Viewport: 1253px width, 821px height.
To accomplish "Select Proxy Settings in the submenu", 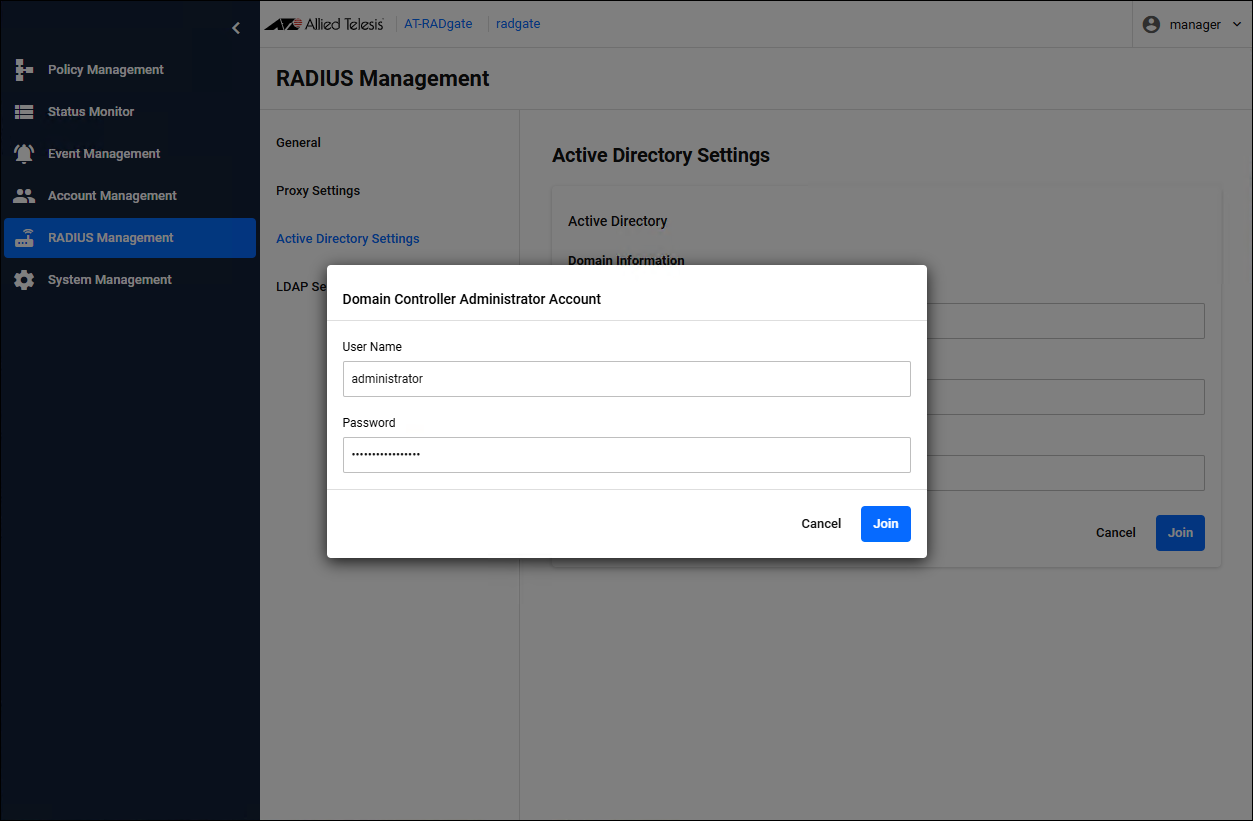I will [318, 191].
